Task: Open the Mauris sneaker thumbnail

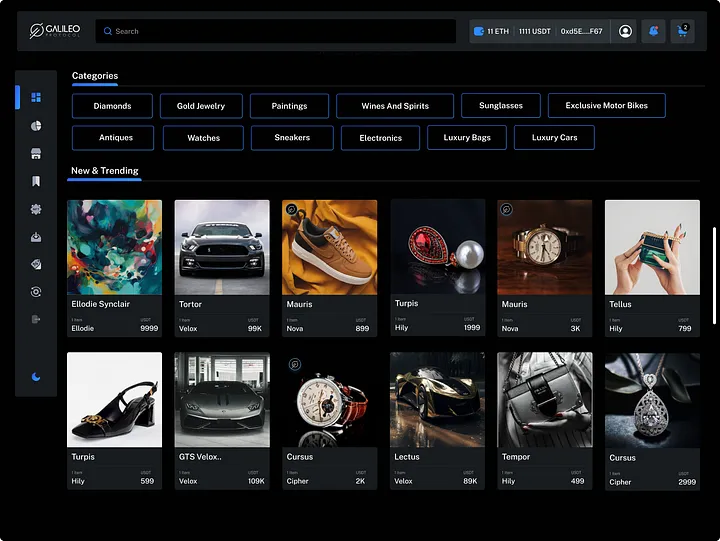Action: point(330,247)
